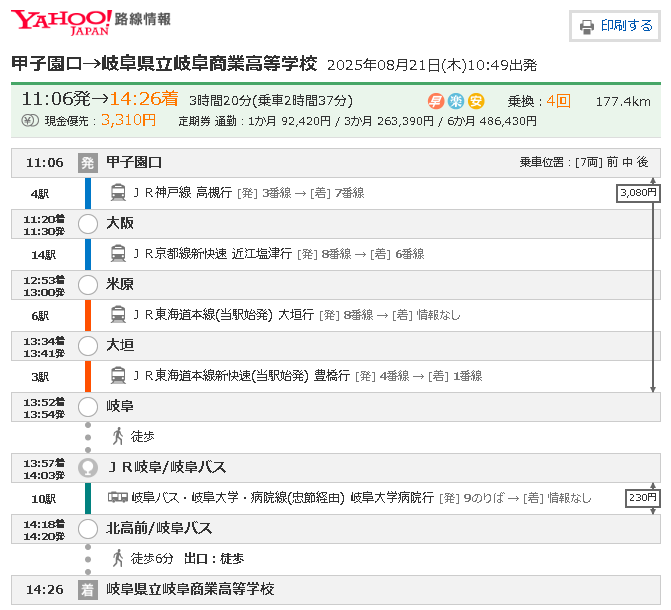
Task: Click the 3,080円 fare box
Action: pos(638,193)
